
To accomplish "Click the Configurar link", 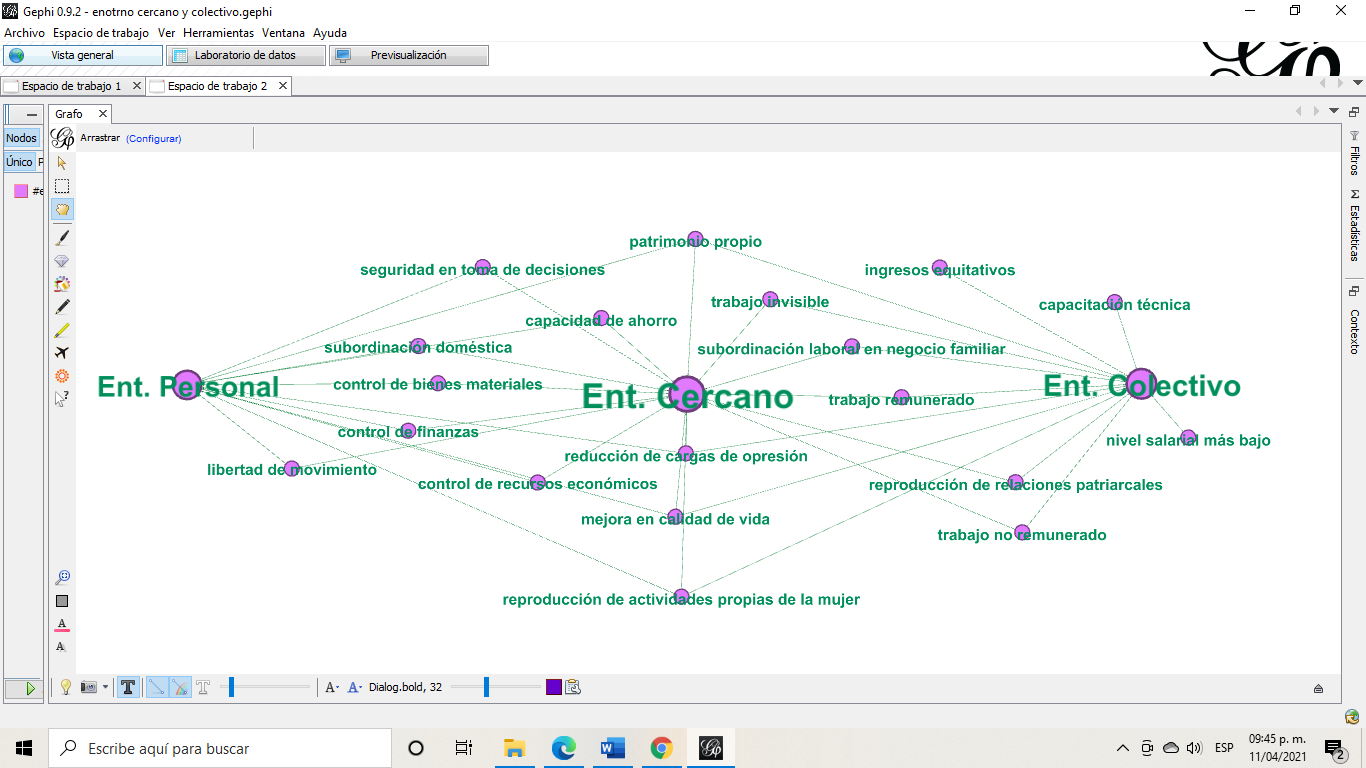I will click(154, 139).
